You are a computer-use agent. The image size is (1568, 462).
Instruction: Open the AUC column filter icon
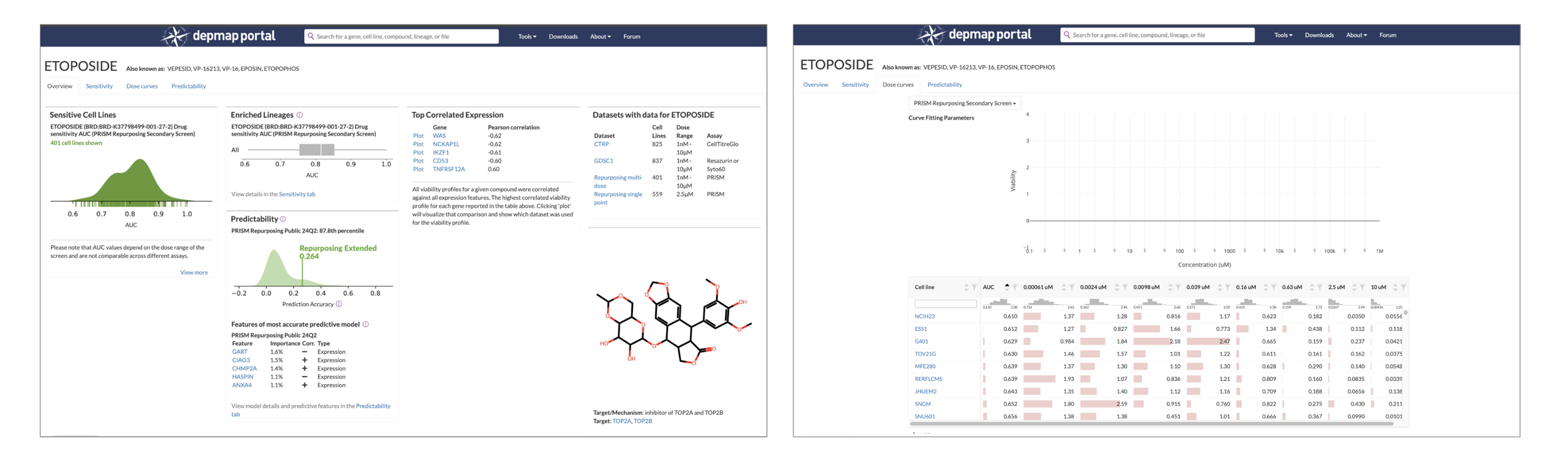1015,287
